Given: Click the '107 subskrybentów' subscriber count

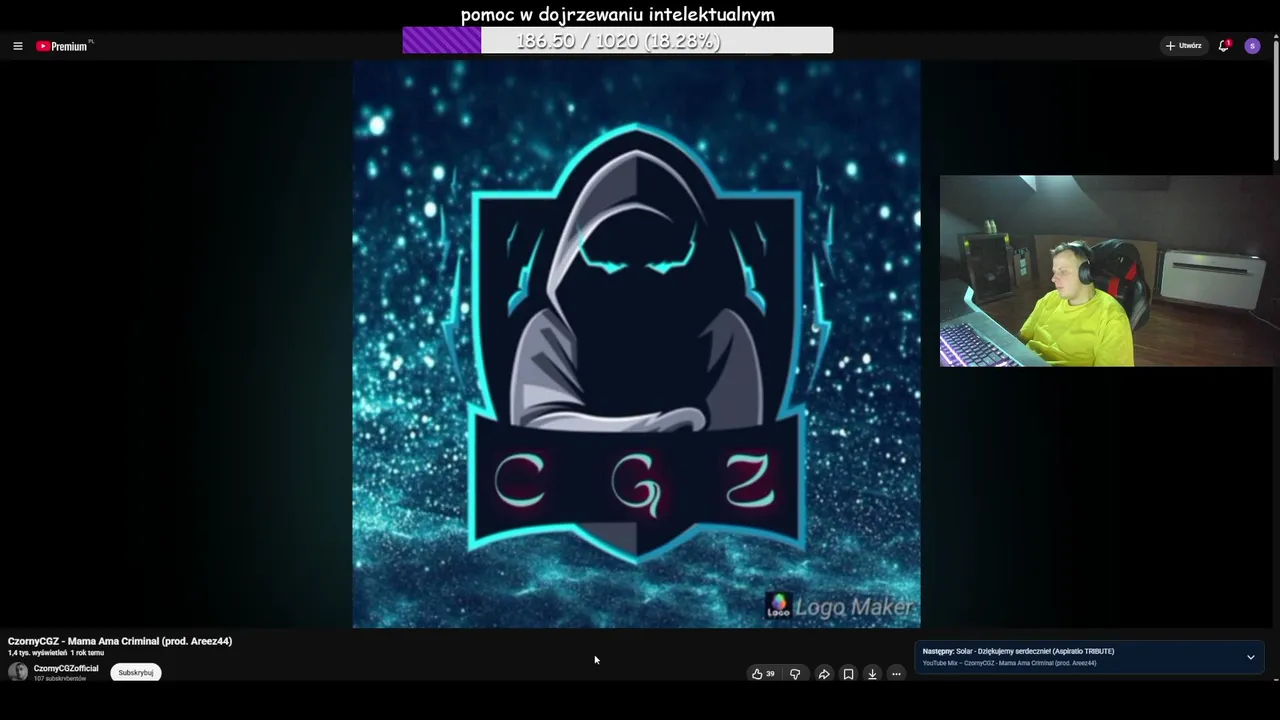Looking at the screenshot, I should pyautogui.click(x=60, y=679).
